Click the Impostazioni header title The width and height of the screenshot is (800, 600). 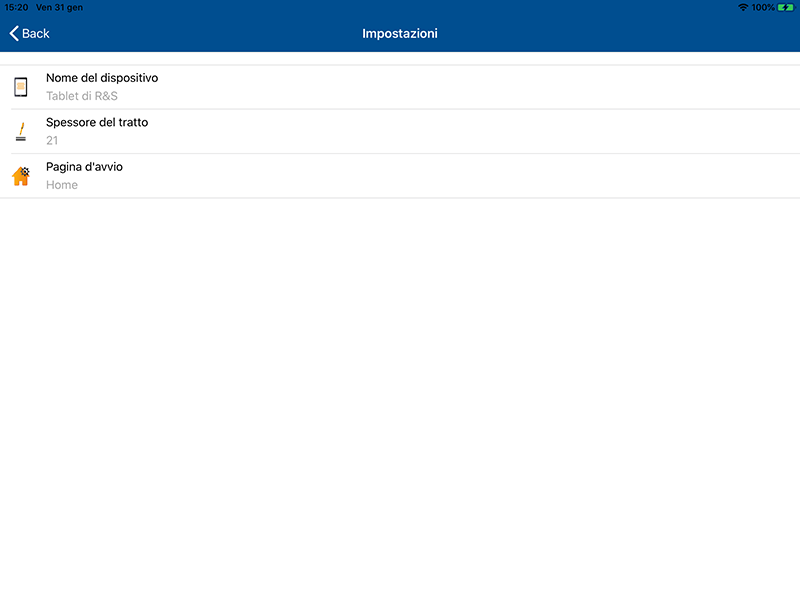point(400,34)
